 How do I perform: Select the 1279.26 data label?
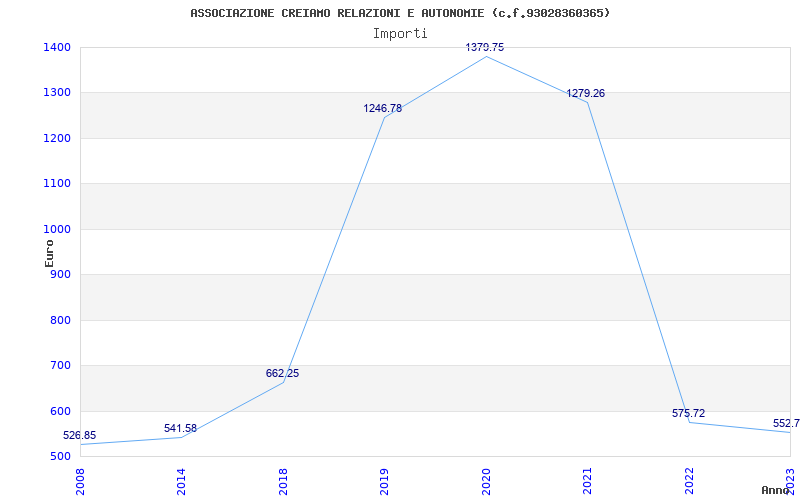coord(586,93)
